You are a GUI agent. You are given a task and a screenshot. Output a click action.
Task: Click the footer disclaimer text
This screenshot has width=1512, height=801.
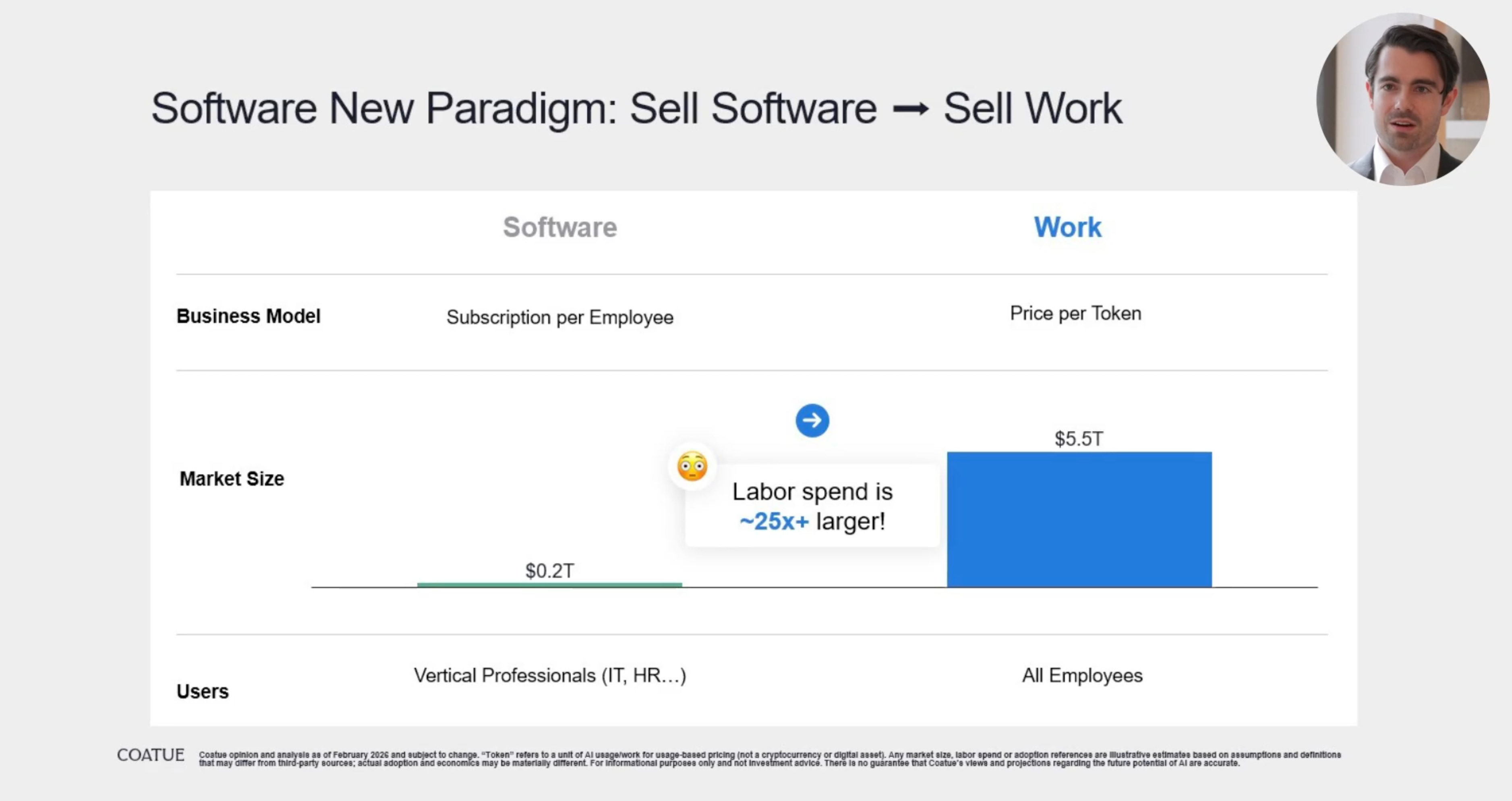tap(769, 759)
